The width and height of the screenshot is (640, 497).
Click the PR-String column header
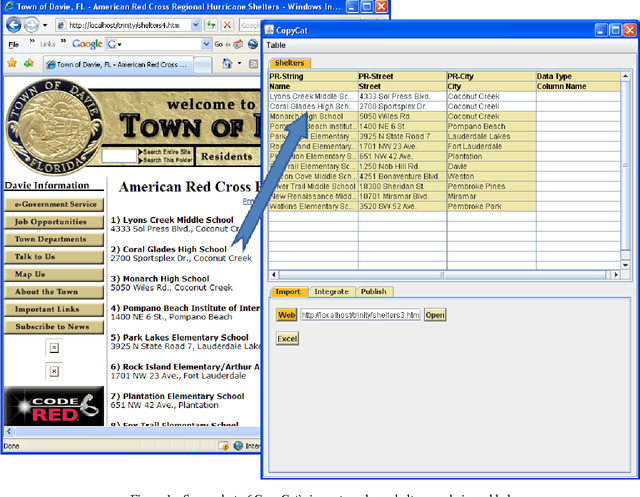[x=313, y=76]
